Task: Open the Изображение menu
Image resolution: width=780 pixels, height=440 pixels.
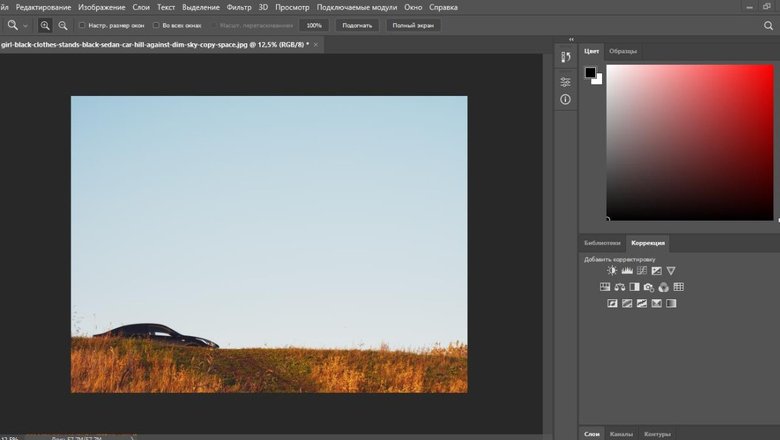Action: point(102,7)
